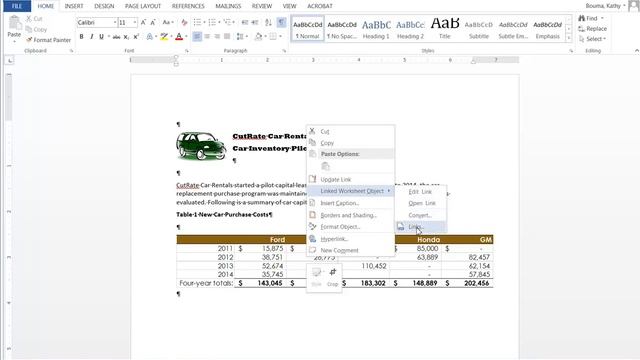Click the Crop button on mini toolbar
Image resolution: width=640 pixels, height=360 pixels.
pos(333,277)
